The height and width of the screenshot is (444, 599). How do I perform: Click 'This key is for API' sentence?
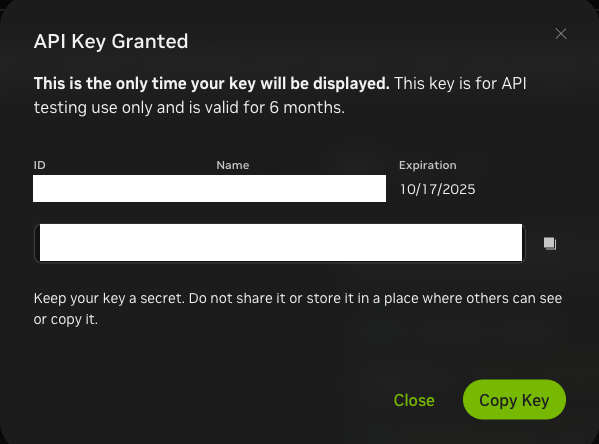pos(460,83)
